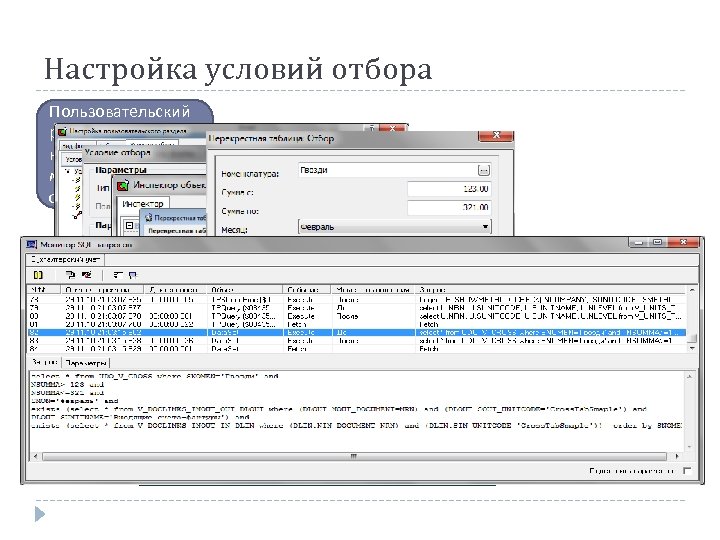Viewport: 720px width, 540px height.
Task: Close the Перекрестная таблица Отбор dialog
Action: pyautogui.click(x=496, y=135)
